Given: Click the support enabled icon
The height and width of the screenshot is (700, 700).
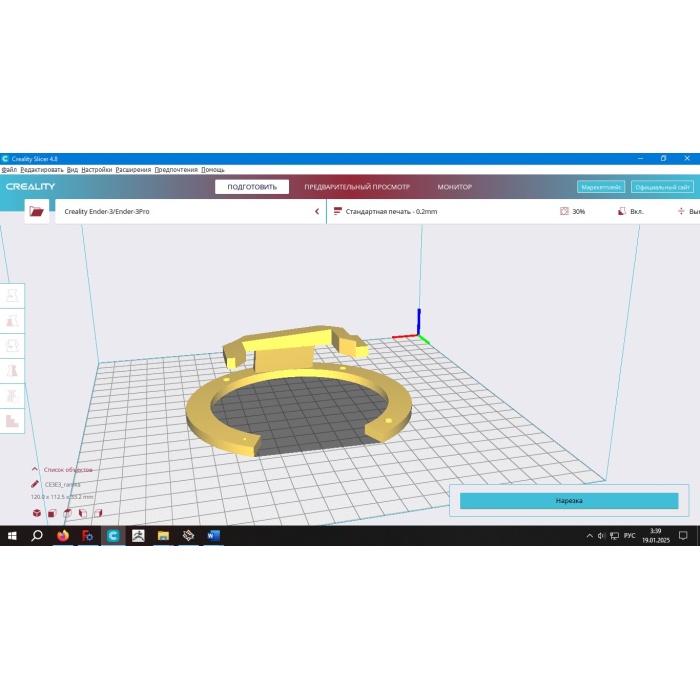Looking at the screenshot, I should (621, 211).
